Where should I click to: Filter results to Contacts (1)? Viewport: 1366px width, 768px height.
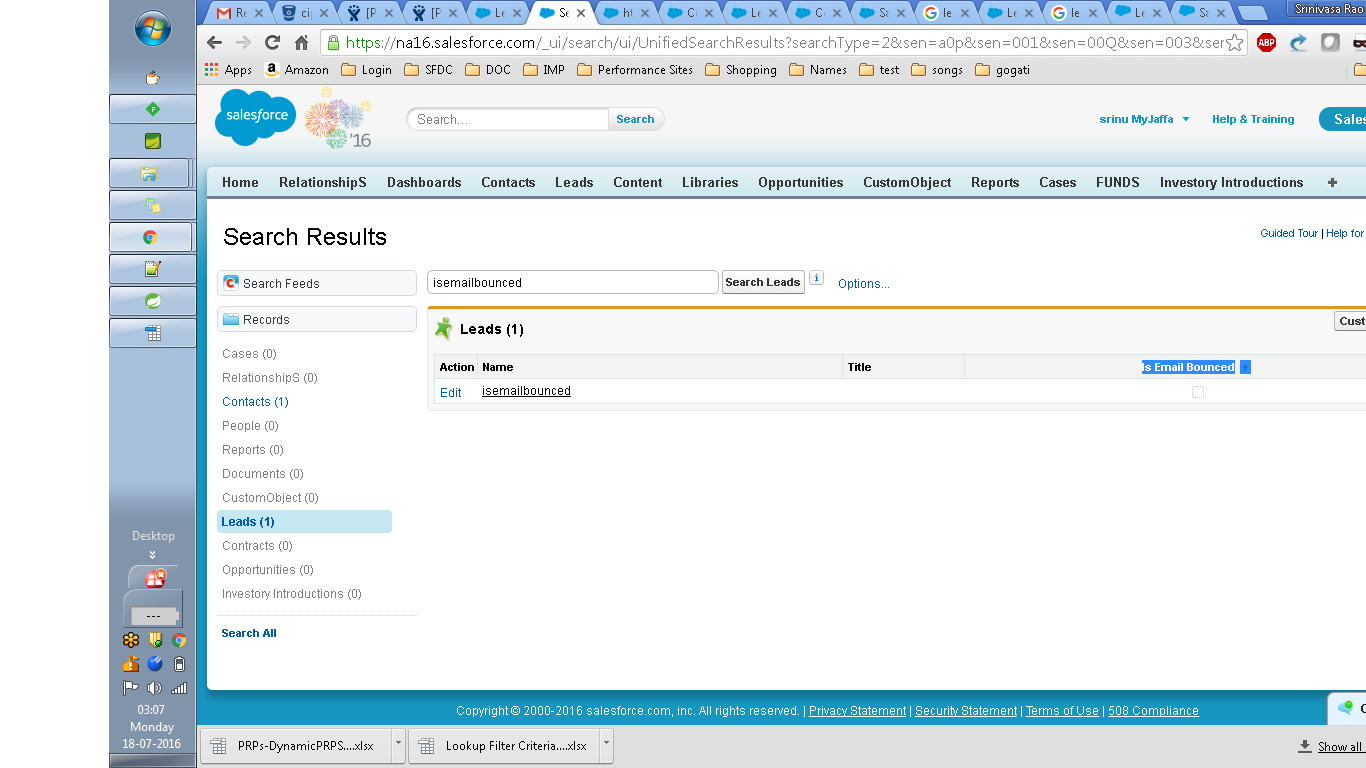255,402
